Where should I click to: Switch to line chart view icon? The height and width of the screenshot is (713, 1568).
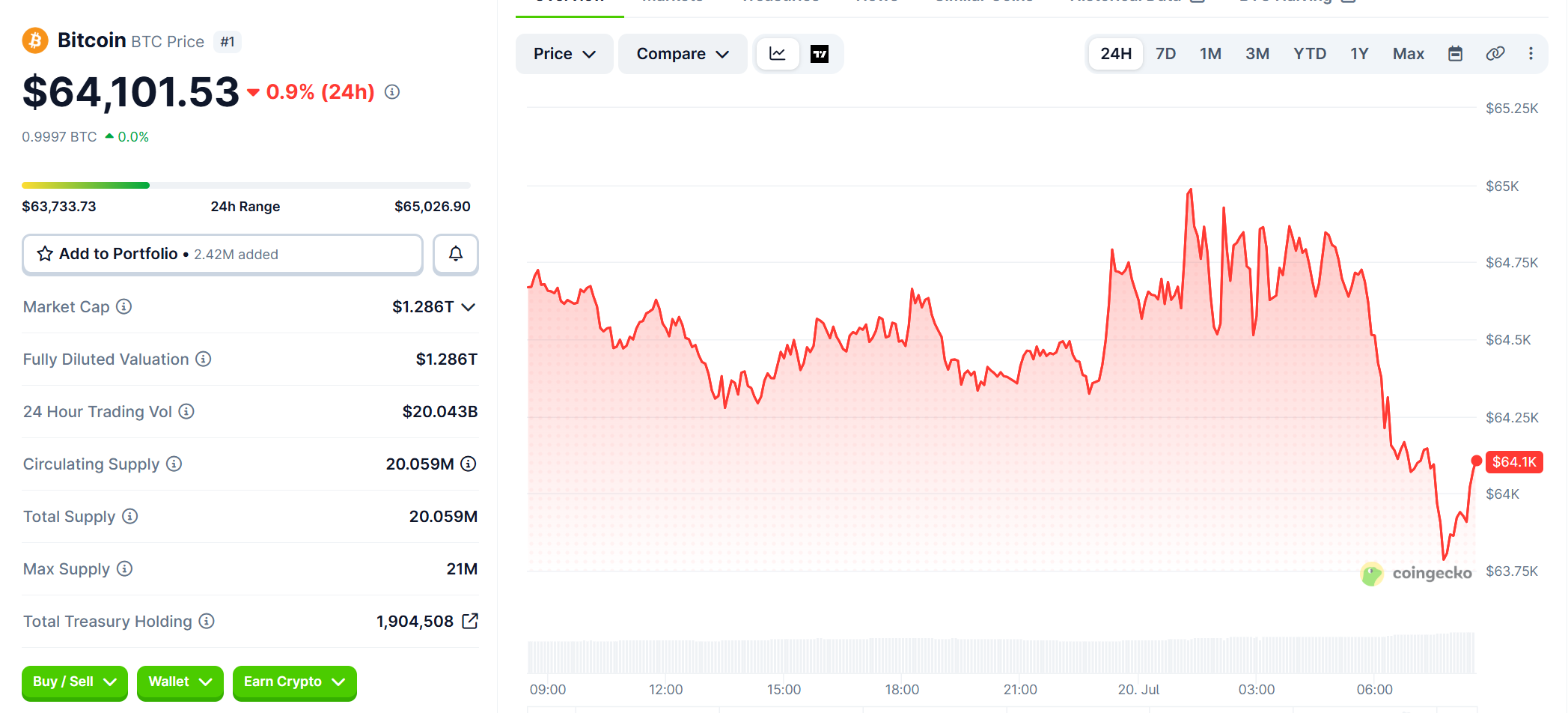778,54
